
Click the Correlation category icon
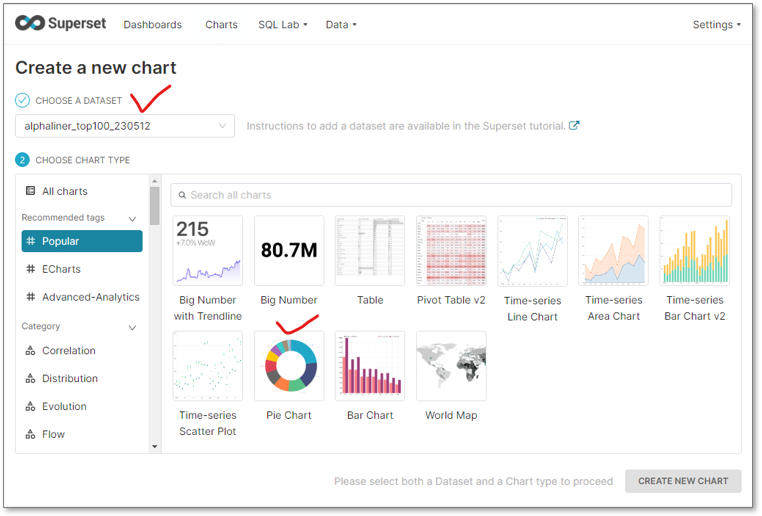(31, 351)
